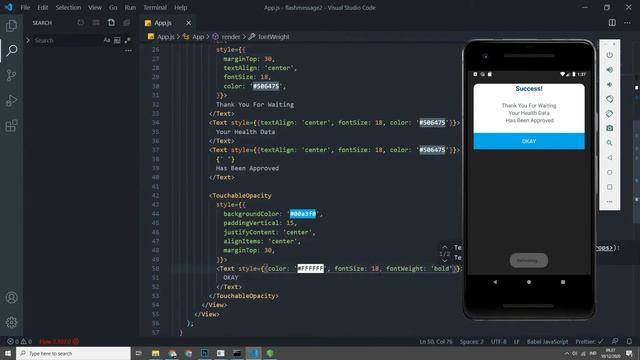The image size is (640, 360).
Task: Toggle search details three-dot button
Action: coord(128,51)
